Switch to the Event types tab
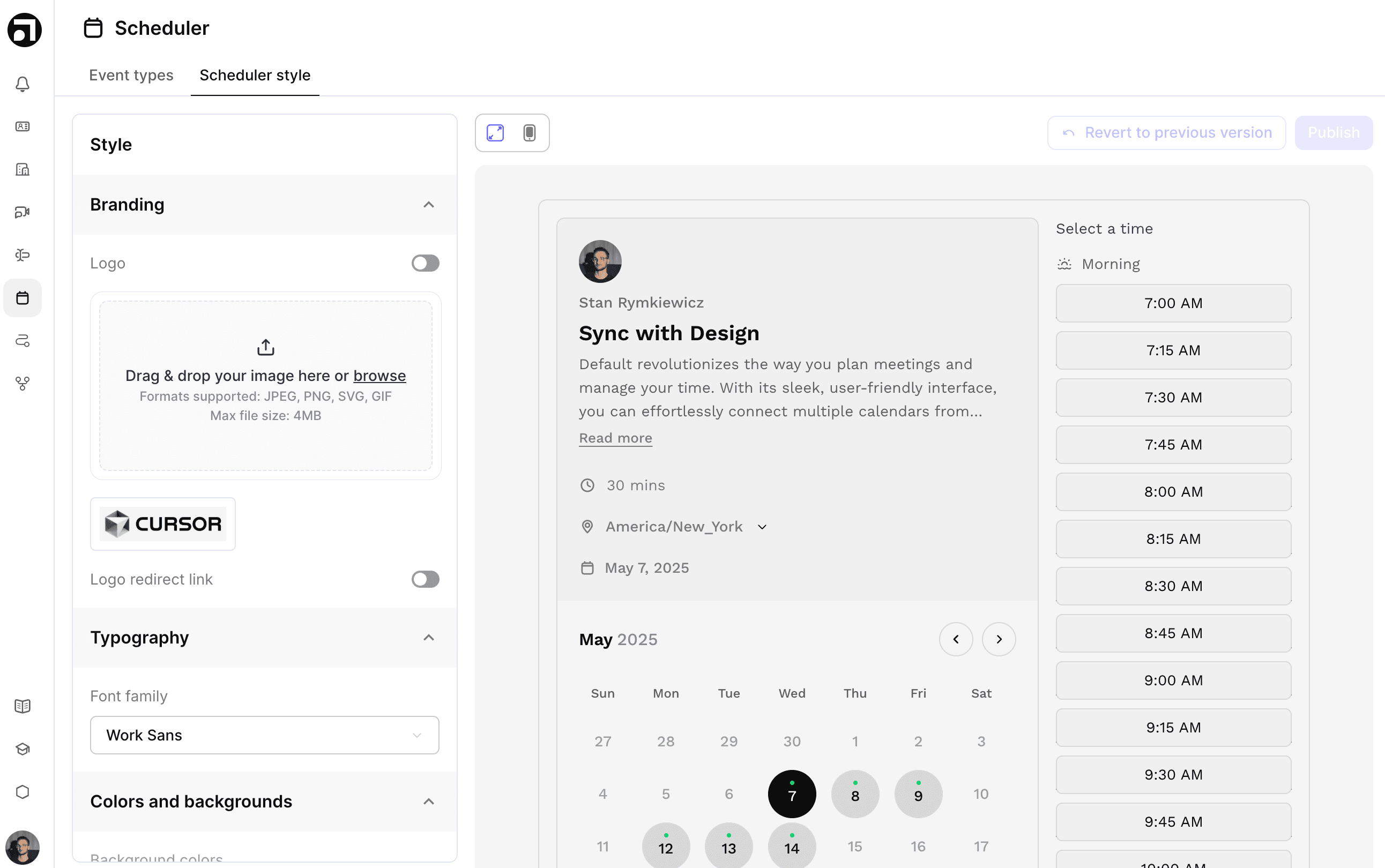The width and height of the screenshot is (1385, 868). click(x=131, y=75)
